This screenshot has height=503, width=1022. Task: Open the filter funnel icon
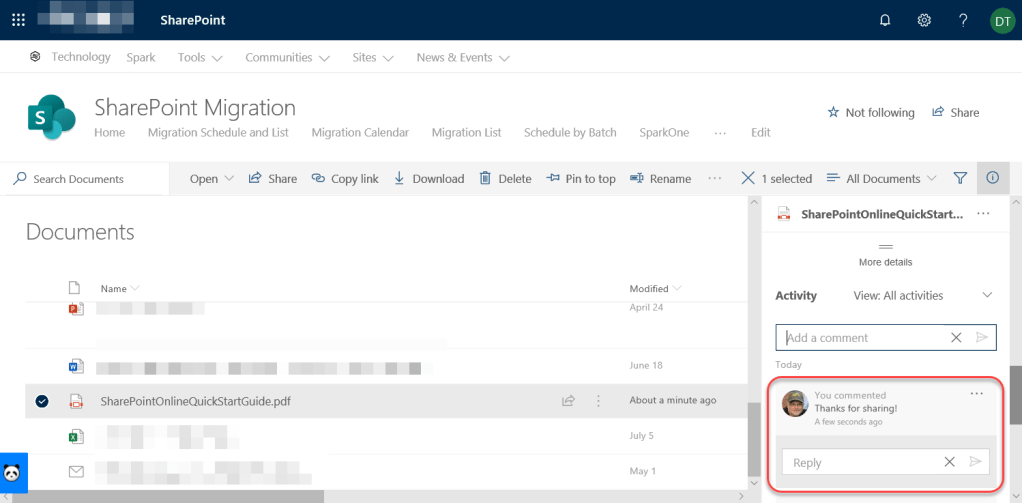tap(959, 178)
